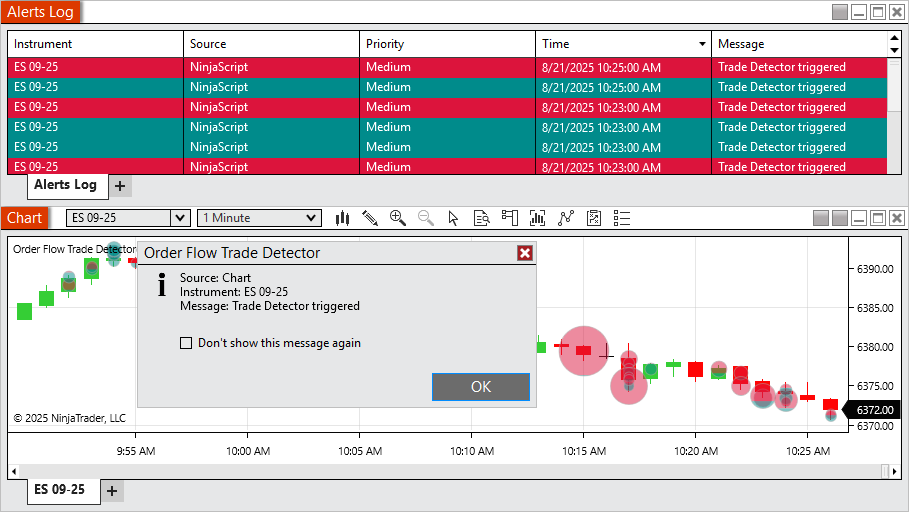Select the ES 09-25 chart tab
This screenshot has width=909, height=512.
(60, 490)
